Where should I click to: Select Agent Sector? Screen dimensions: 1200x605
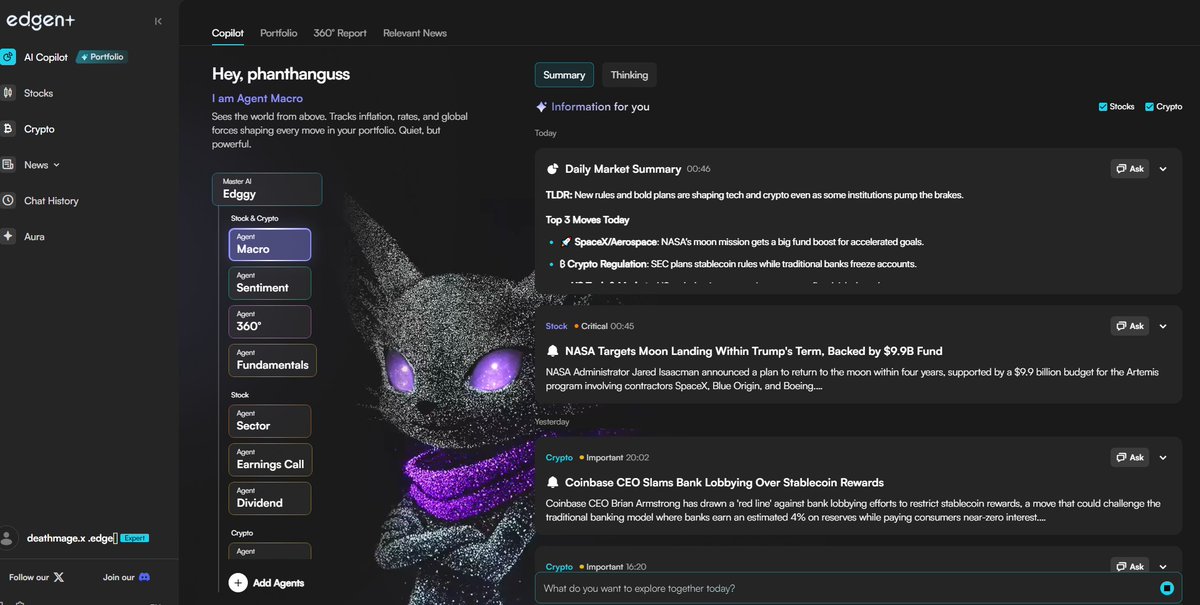pos(270,421)
